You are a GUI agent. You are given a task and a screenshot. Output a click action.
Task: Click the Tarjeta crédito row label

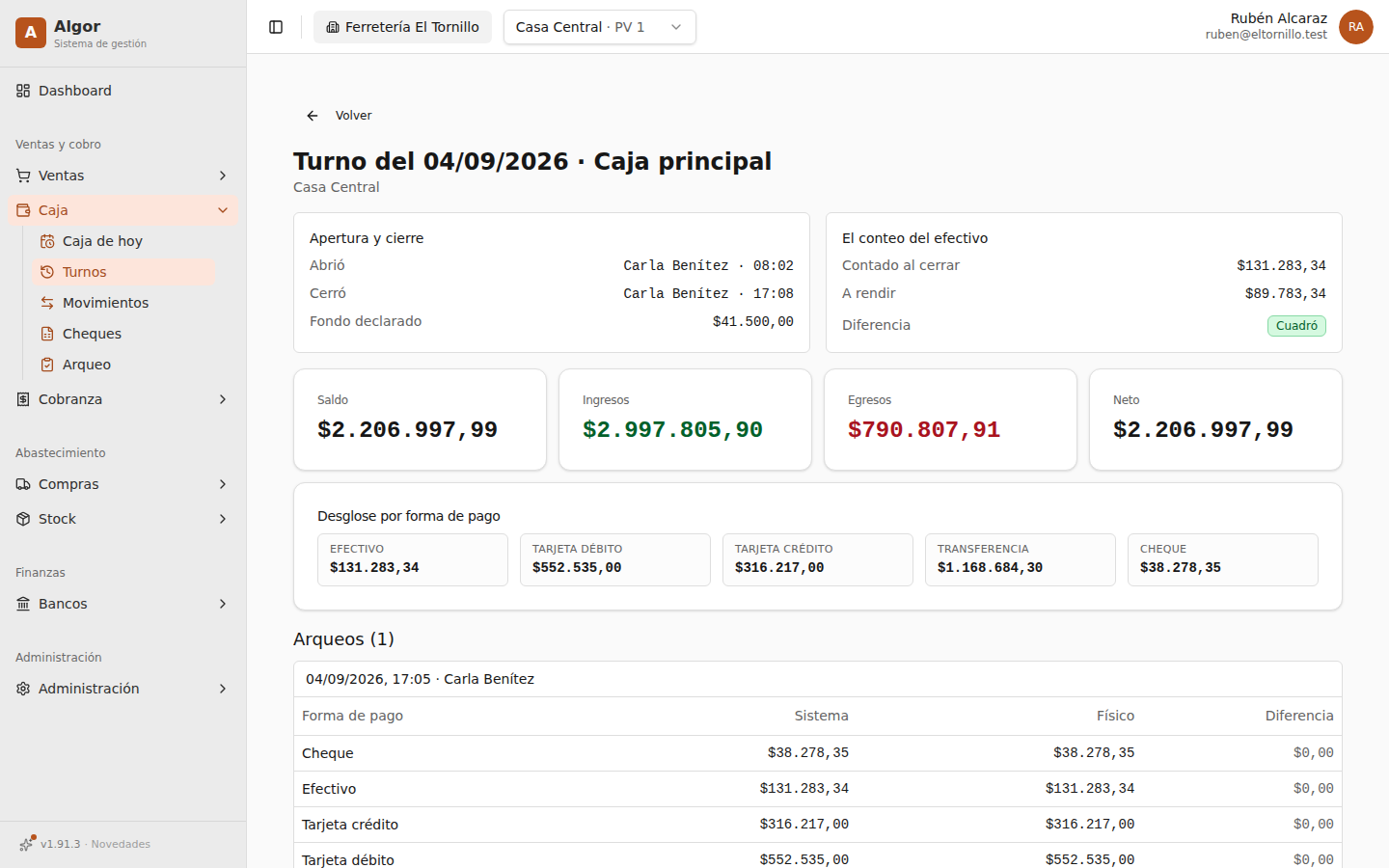click(x=350, y=825)
